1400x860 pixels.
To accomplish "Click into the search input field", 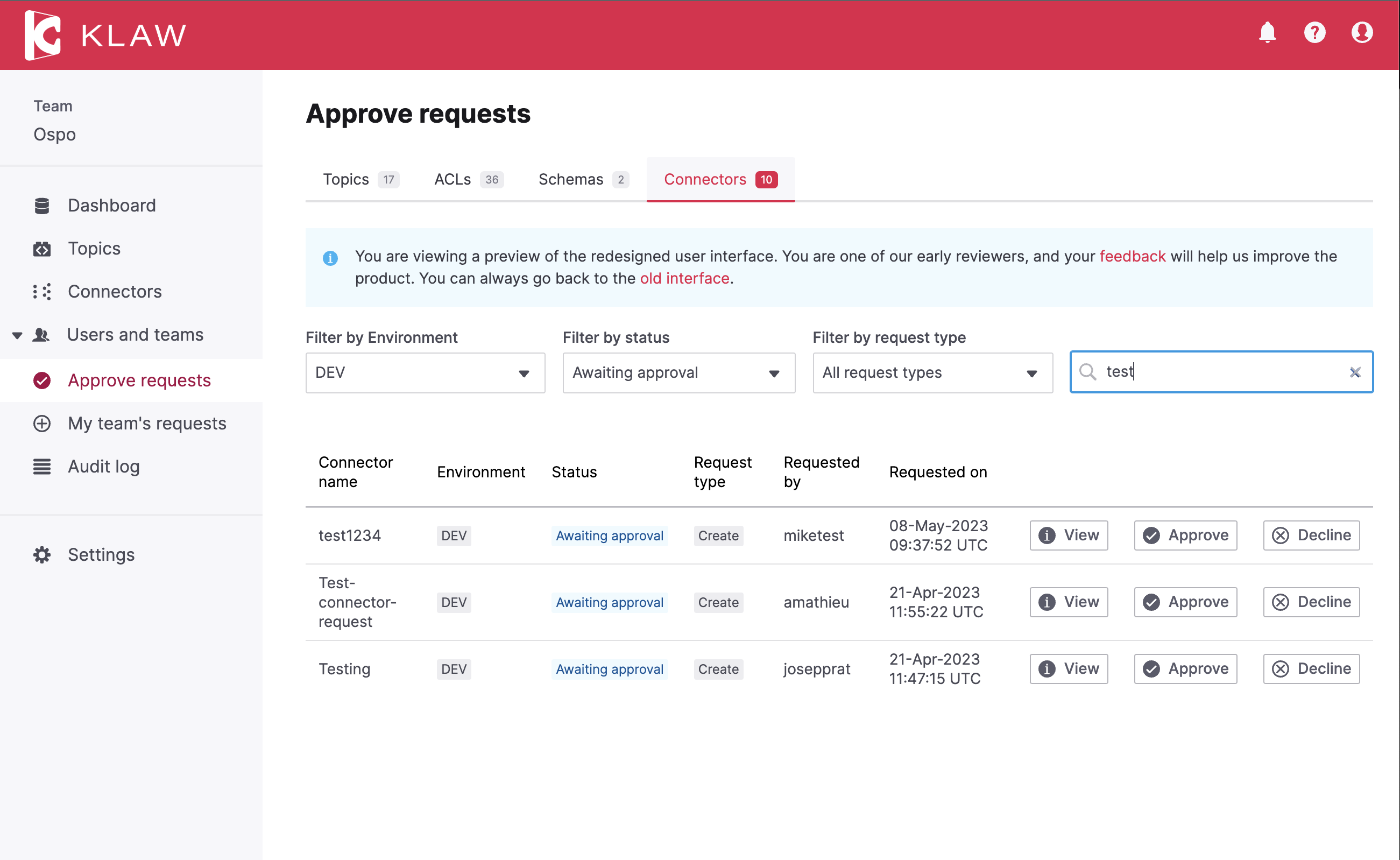I will [1222, 372].
